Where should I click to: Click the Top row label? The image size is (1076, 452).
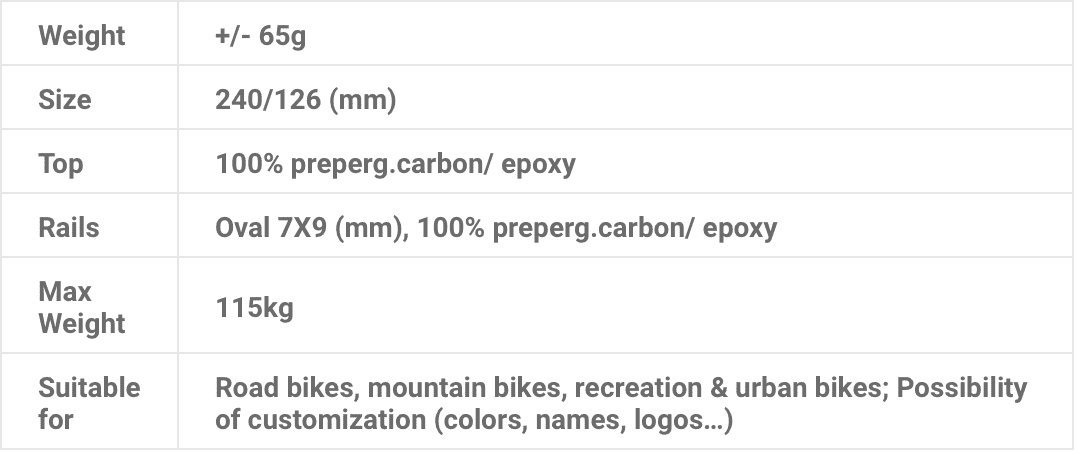[60, 164]
